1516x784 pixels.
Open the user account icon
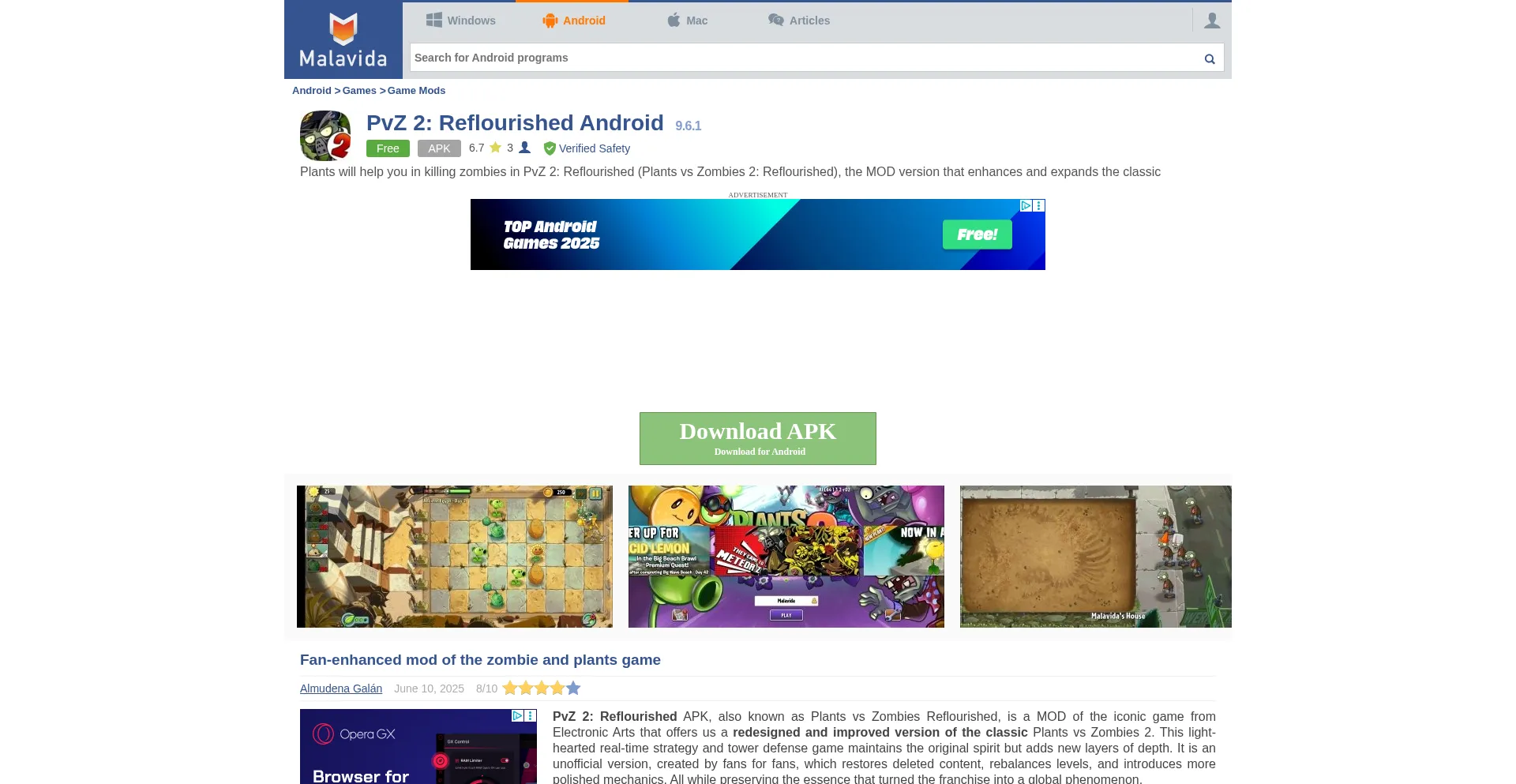point(1212,21)
